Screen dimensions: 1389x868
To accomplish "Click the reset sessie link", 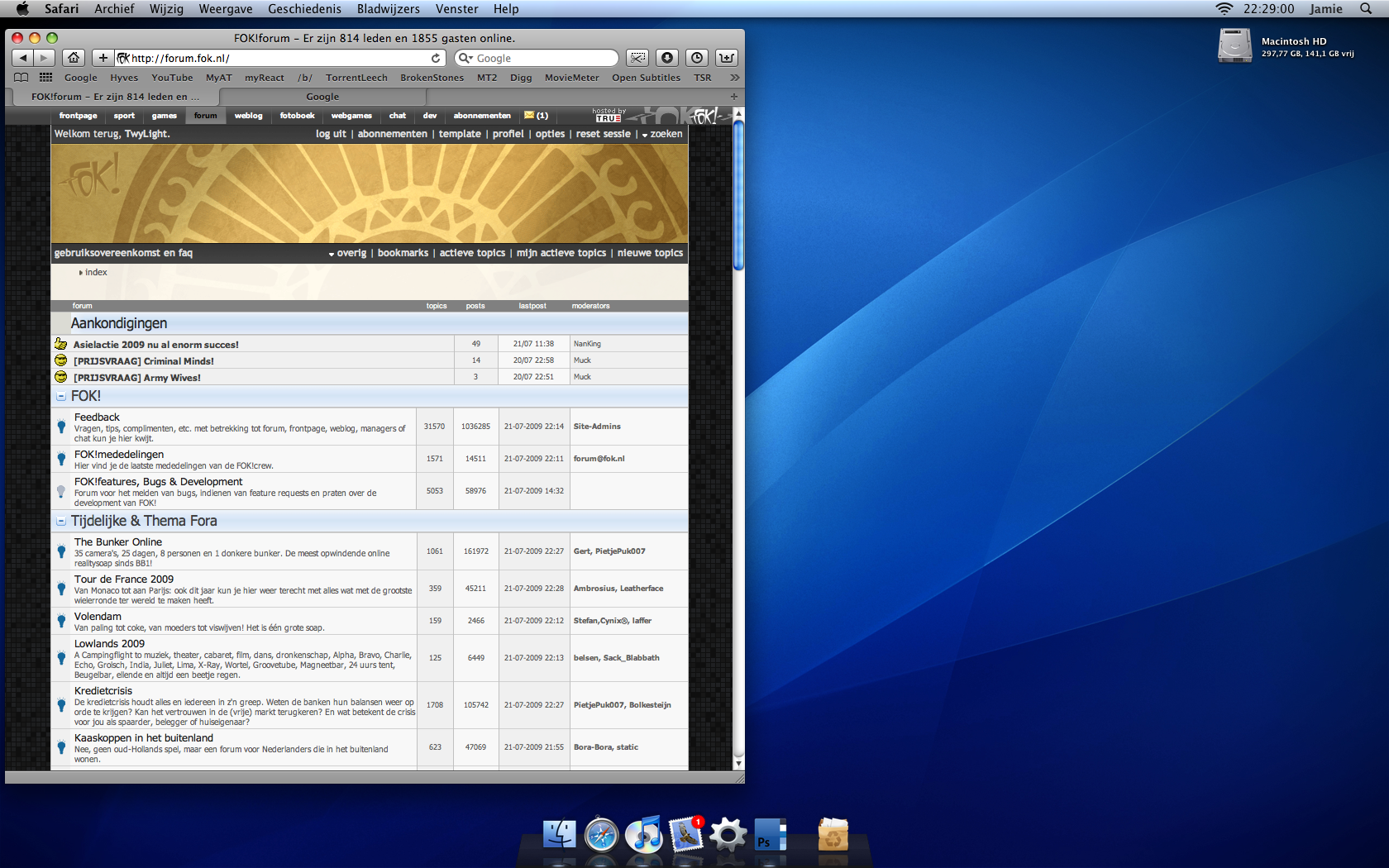I will point(603,134).
